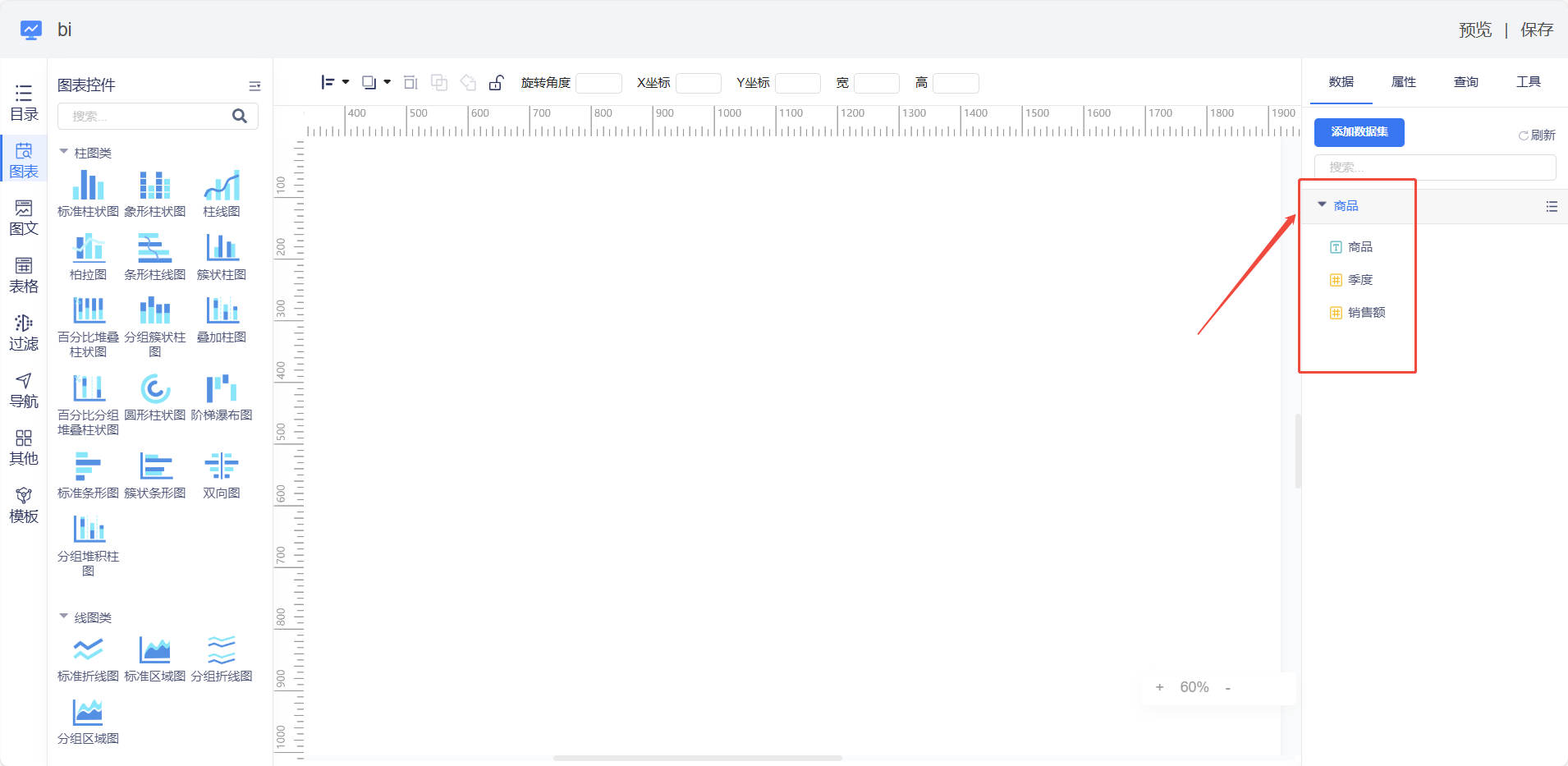Open the 过滤 sidebar section
This screenshot has width=1568, height=766.
(24, 333)
